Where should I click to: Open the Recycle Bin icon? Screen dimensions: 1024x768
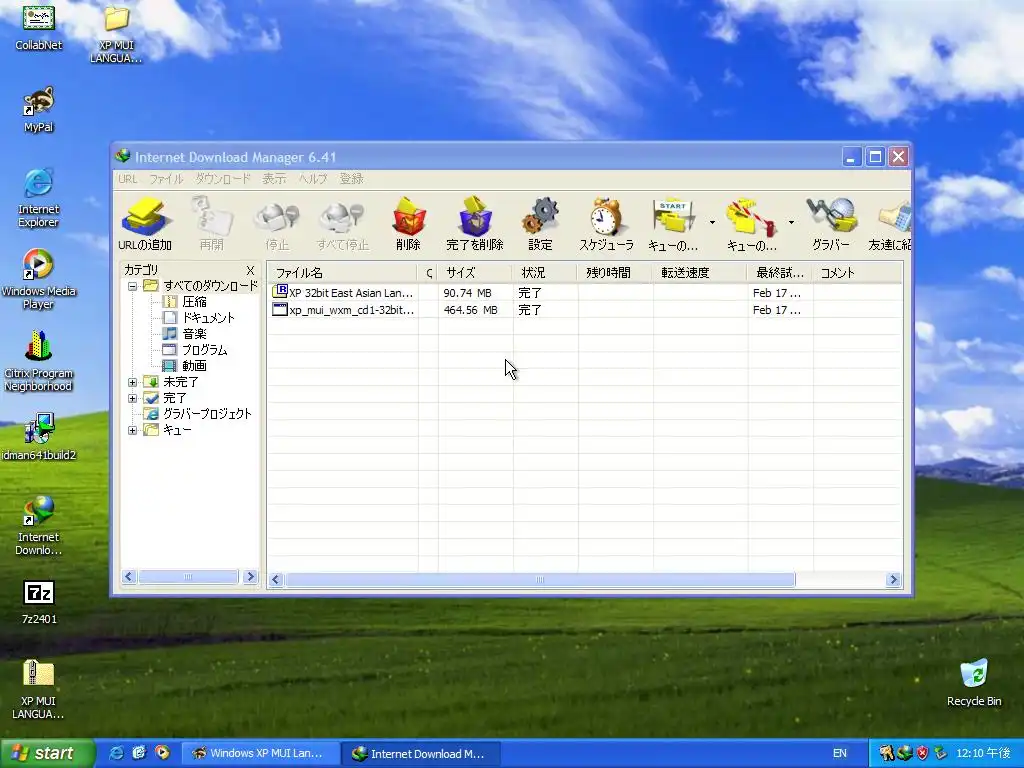click(x=974, y=682)
